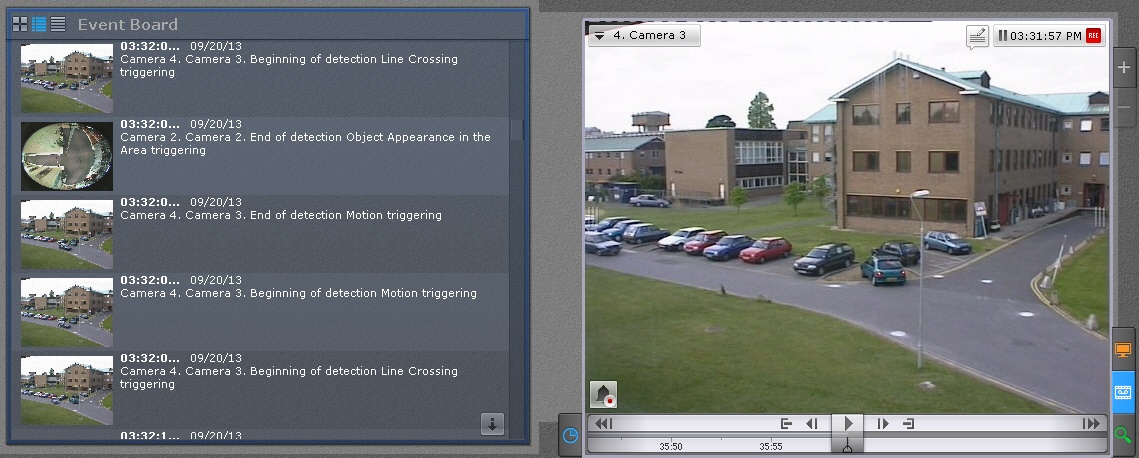Select the thumbnail list view icon
This screenshot has height=458, width=1139.
point(39,24)
